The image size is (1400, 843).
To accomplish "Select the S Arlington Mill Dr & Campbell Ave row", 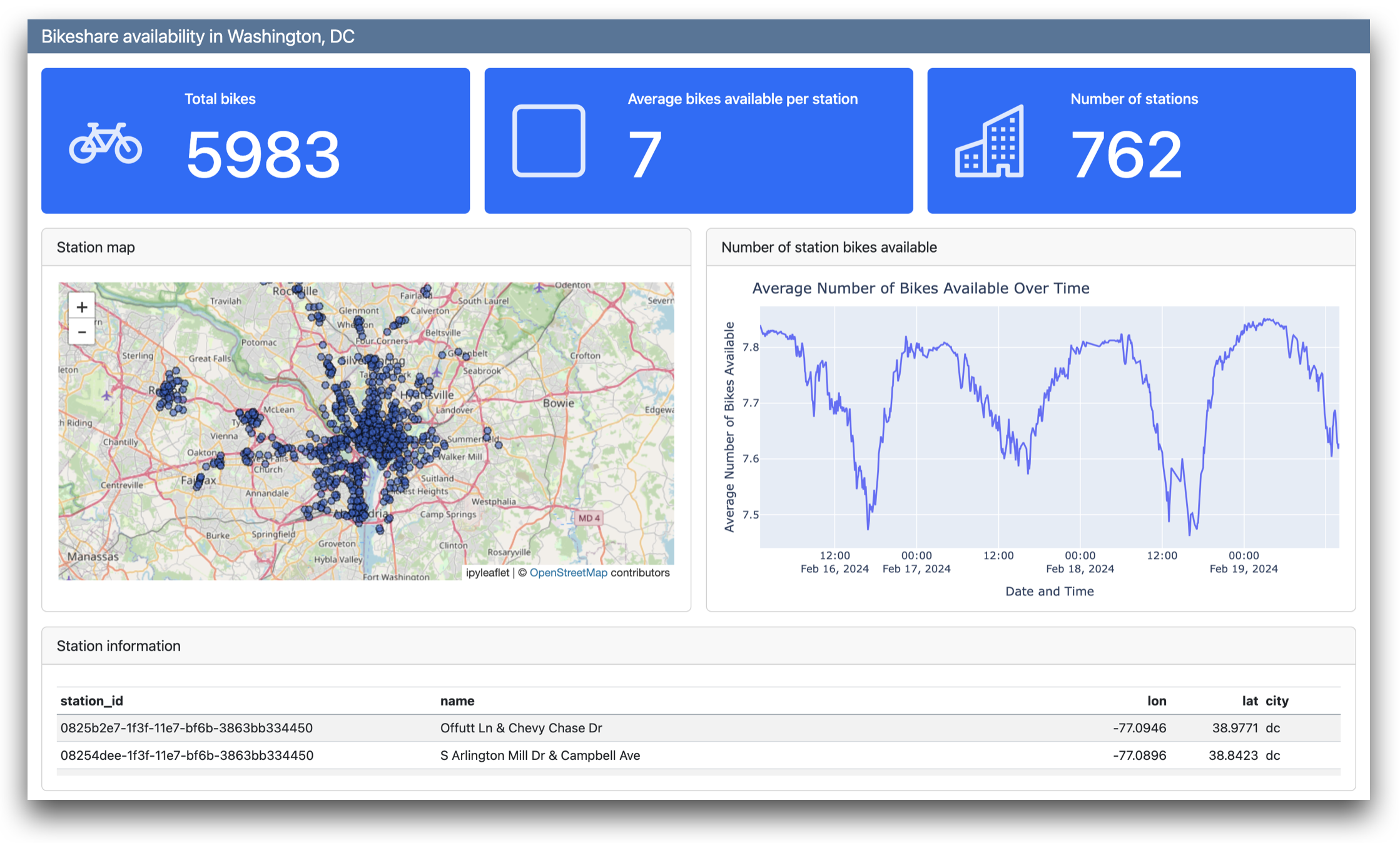I will tap(539, 755).
